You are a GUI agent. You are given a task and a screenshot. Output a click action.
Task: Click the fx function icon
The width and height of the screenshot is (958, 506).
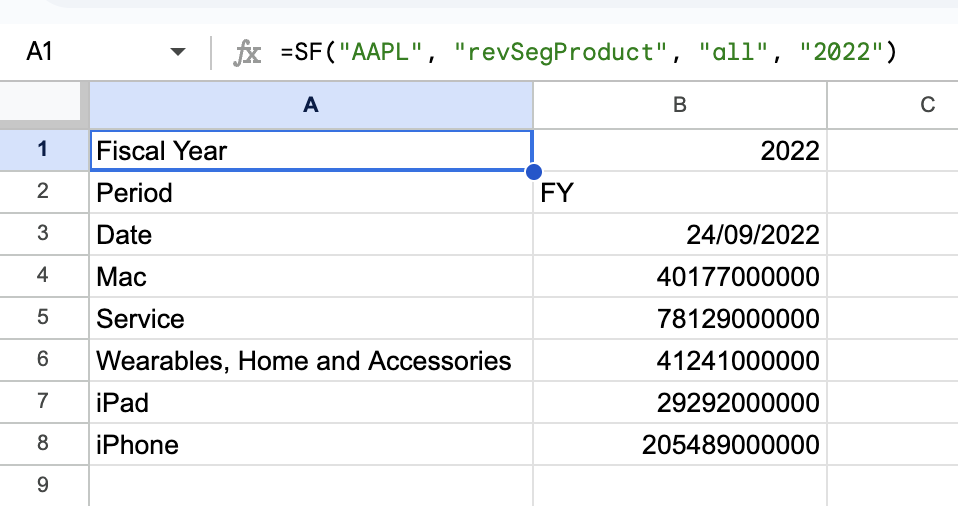247,53
